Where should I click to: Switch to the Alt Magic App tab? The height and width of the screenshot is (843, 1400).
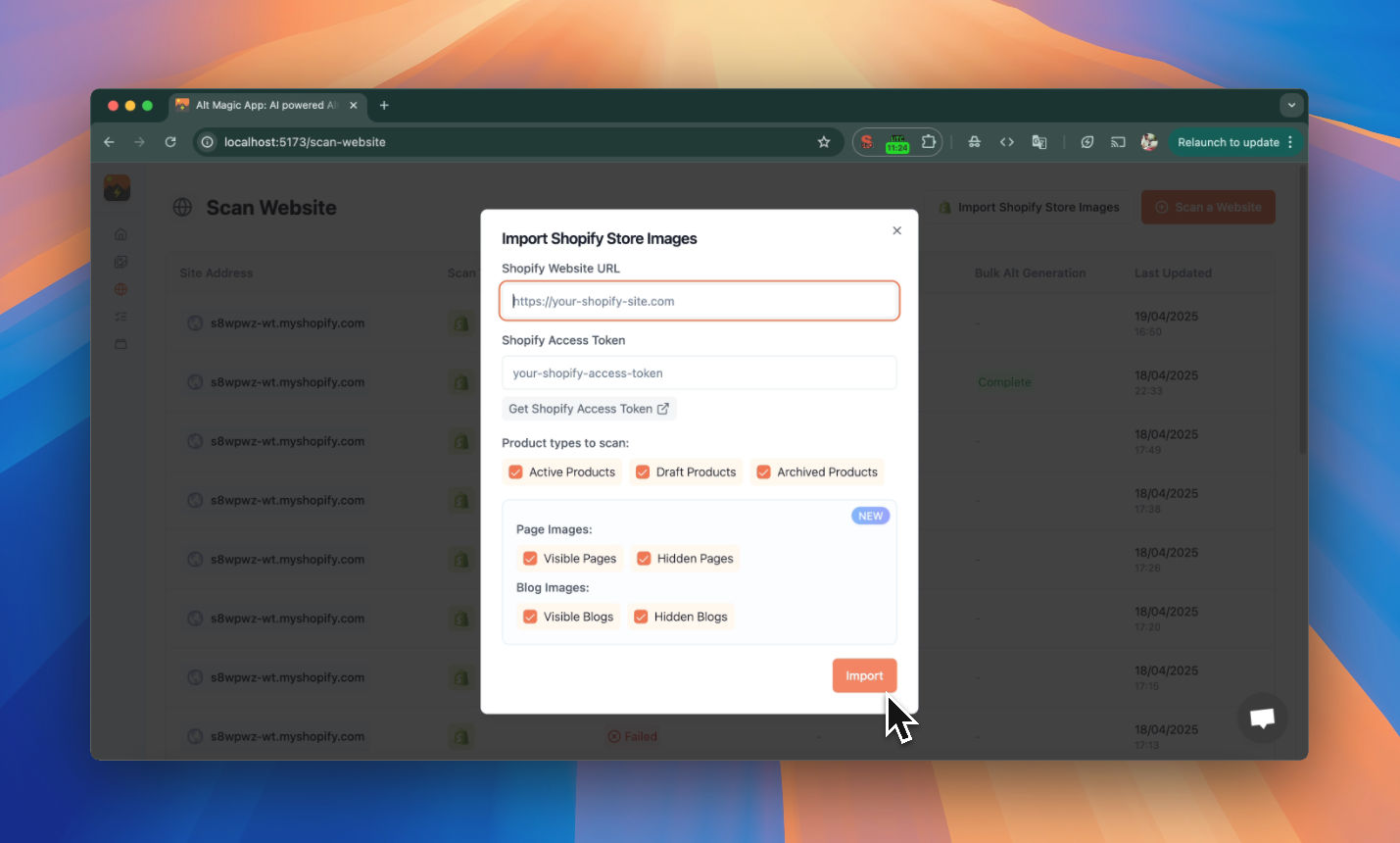pyautogui.click(x=266, y=105)
